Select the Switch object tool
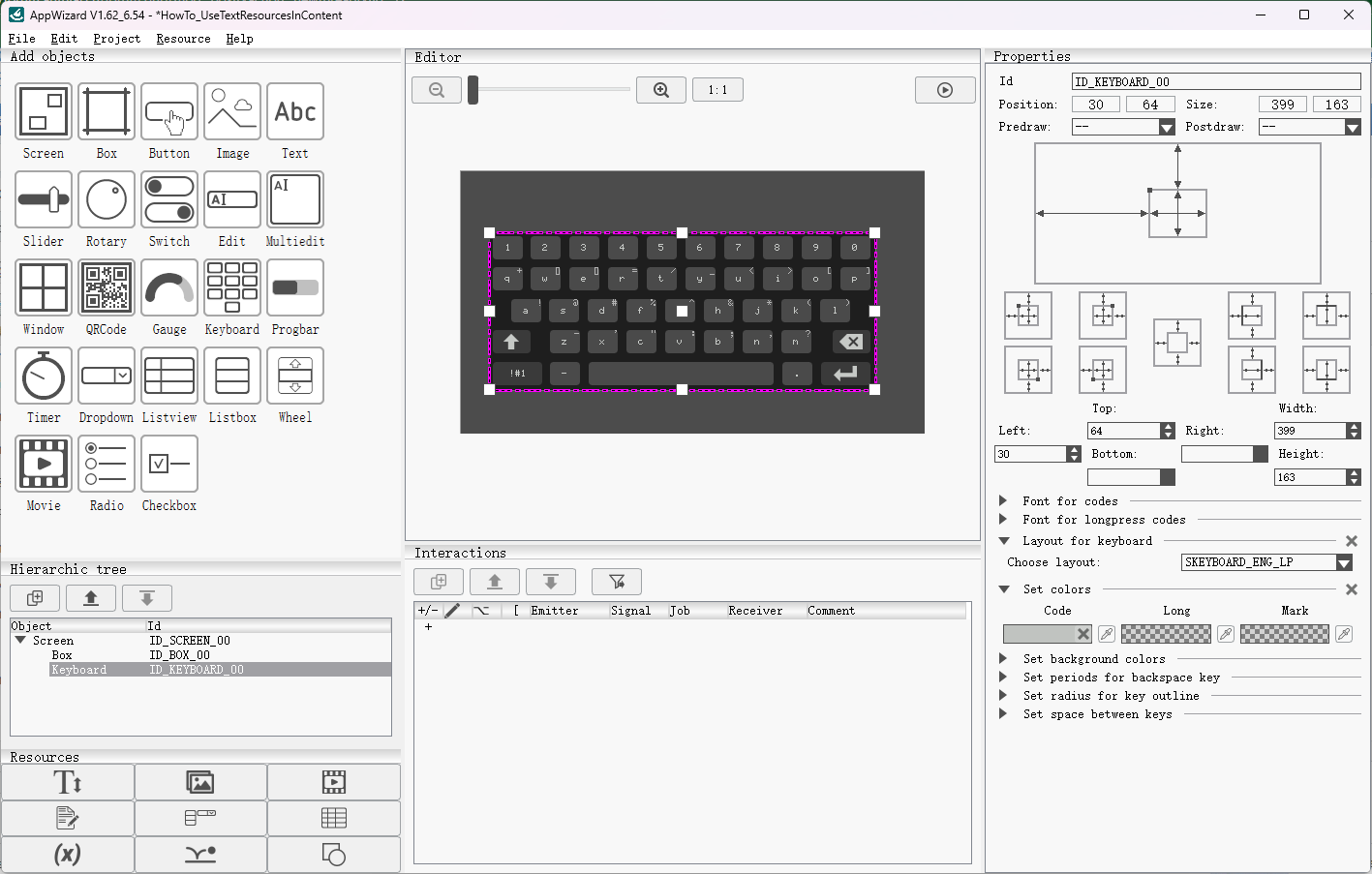The image size is (1372, 874). coord(169,199)
